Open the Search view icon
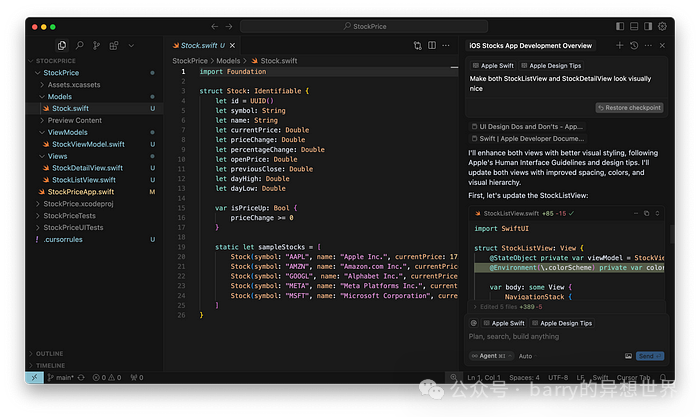The height and width of the screenshot is (417, 700). pyautogui.click(x=79, y=45)
